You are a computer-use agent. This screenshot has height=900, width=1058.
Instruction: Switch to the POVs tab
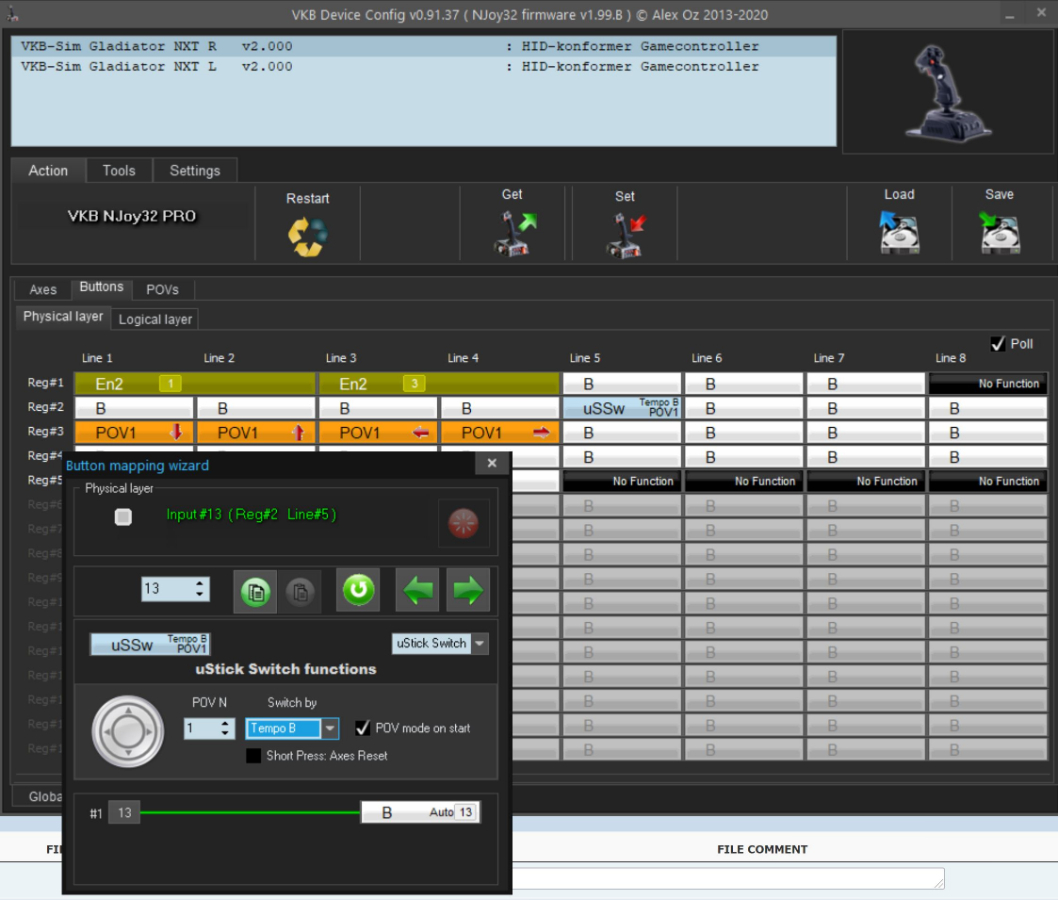[x=163, y=289]
